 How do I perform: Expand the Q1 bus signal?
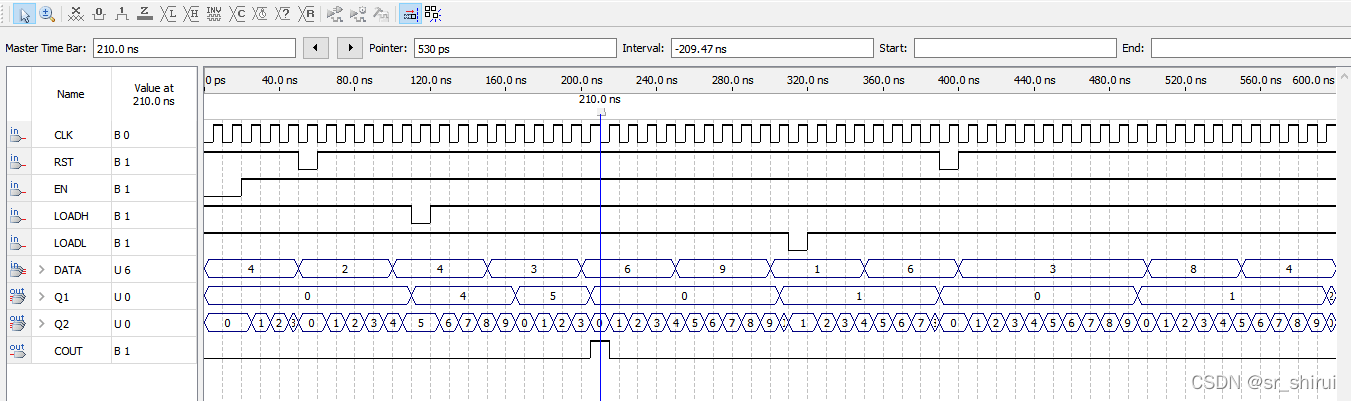[42, 297]
